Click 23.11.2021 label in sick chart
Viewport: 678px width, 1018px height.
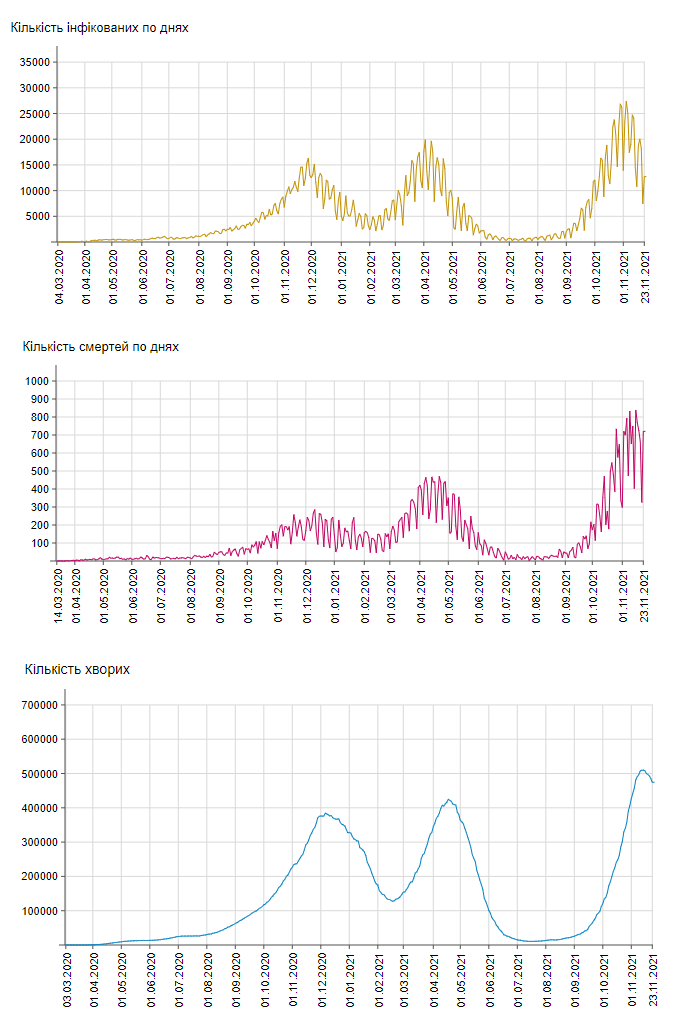coord(653,980)
